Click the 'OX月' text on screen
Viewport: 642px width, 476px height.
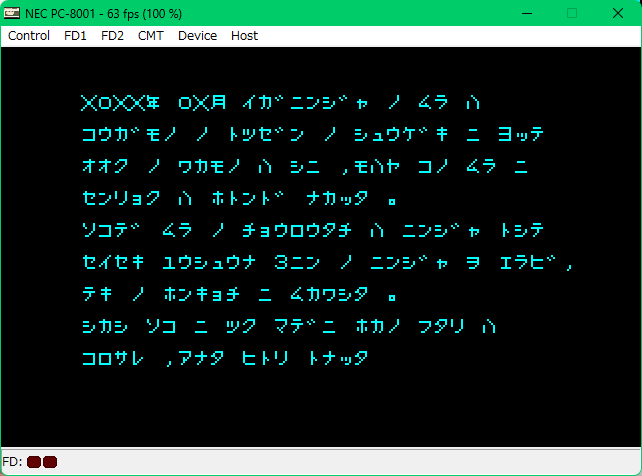pyautogui.click(x=202, y=103)
